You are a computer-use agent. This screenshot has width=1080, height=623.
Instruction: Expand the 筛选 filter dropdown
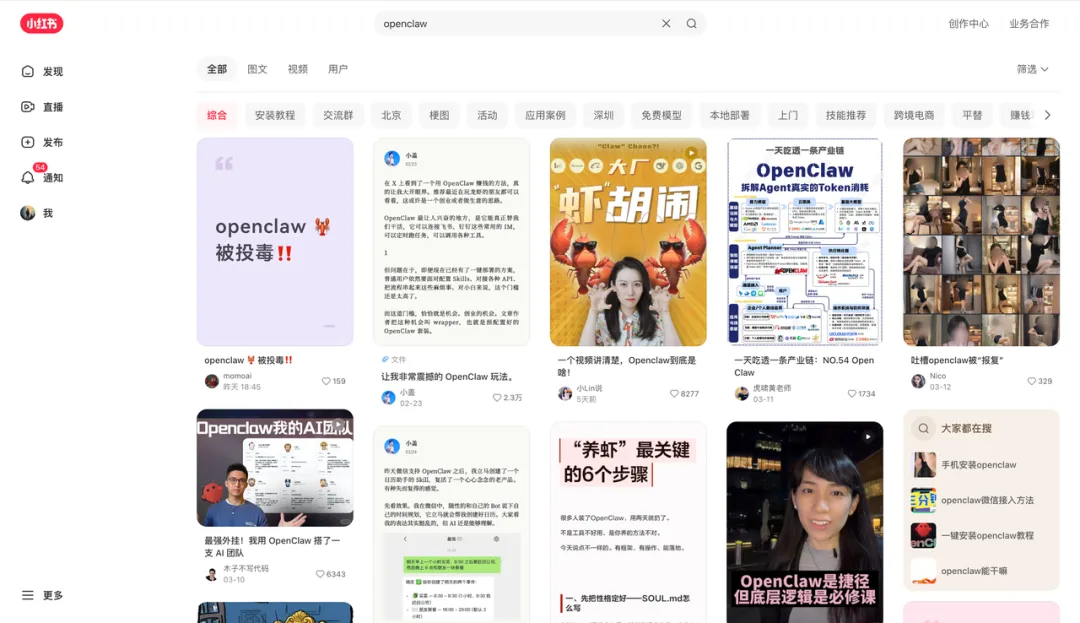pos(1032,69)
